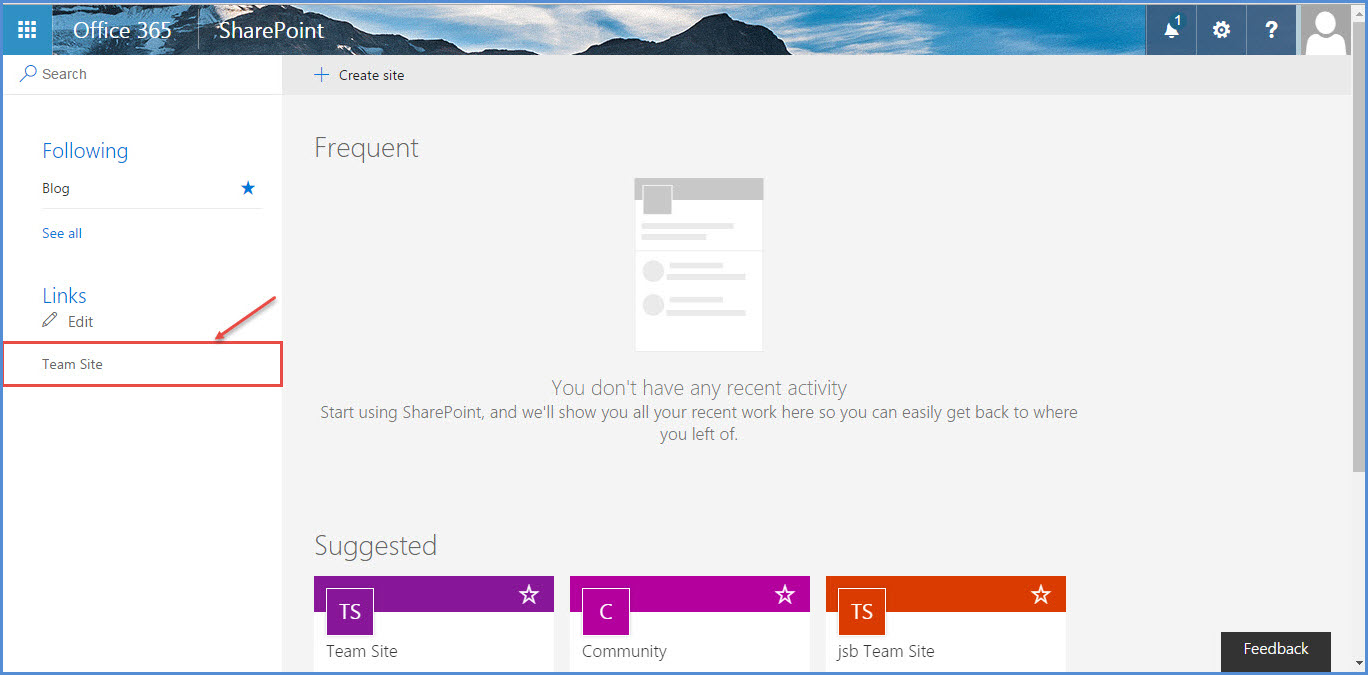Viewport: 1368px width, 675px height.
Task: Click the TS logo on Team Site tile
Action: [349, 611]
